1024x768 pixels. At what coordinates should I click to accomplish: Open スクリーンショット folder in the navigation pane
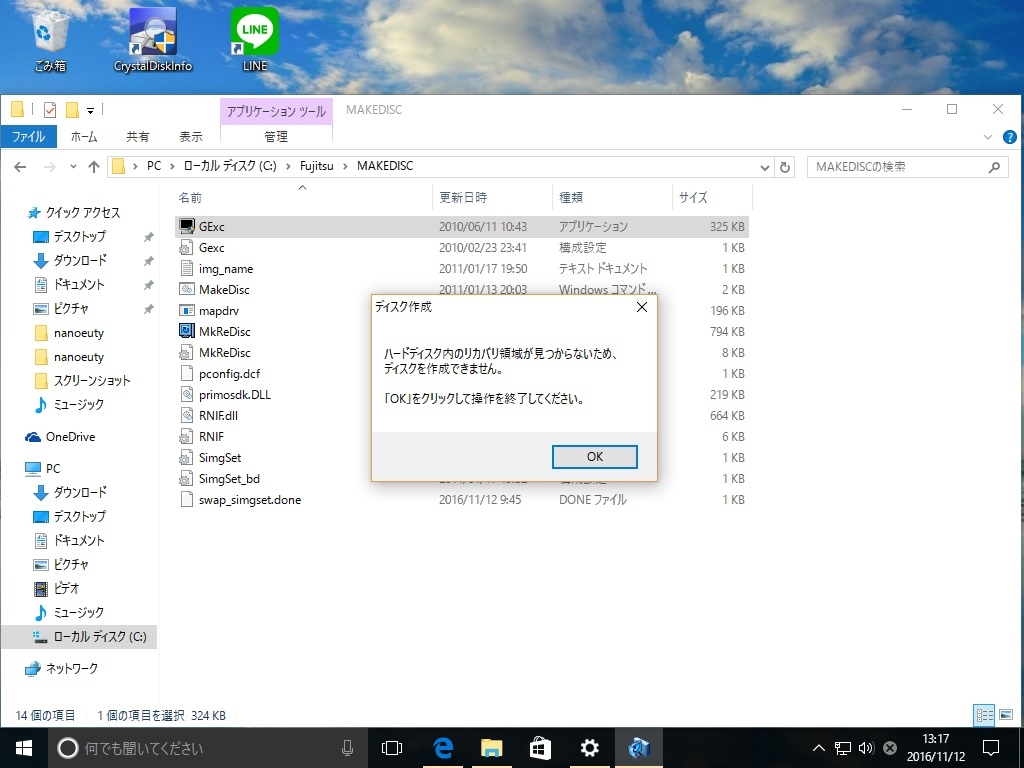[x=82, y=380]
